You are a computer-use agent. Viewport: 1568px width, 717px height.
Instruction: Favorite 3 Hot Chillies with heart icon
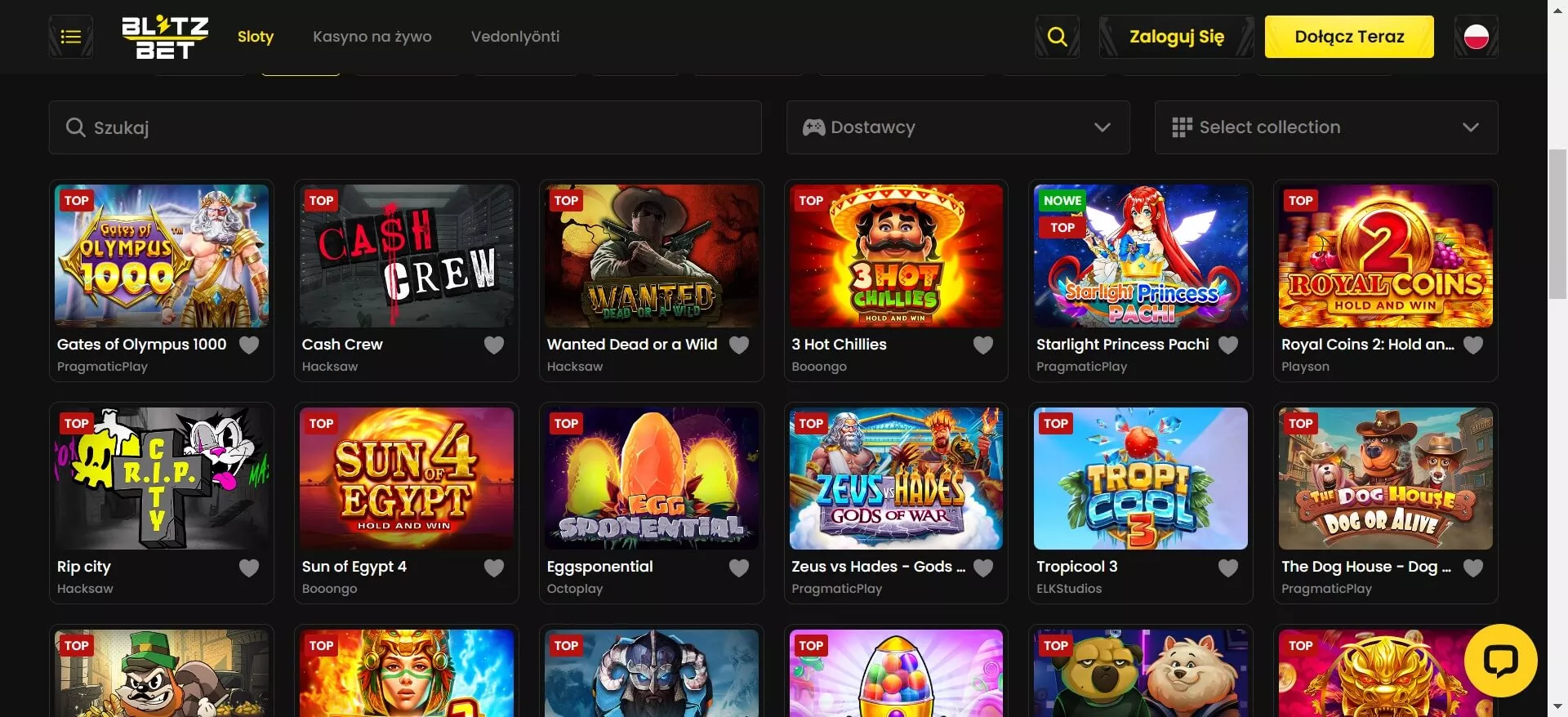(x=983, y=345)
